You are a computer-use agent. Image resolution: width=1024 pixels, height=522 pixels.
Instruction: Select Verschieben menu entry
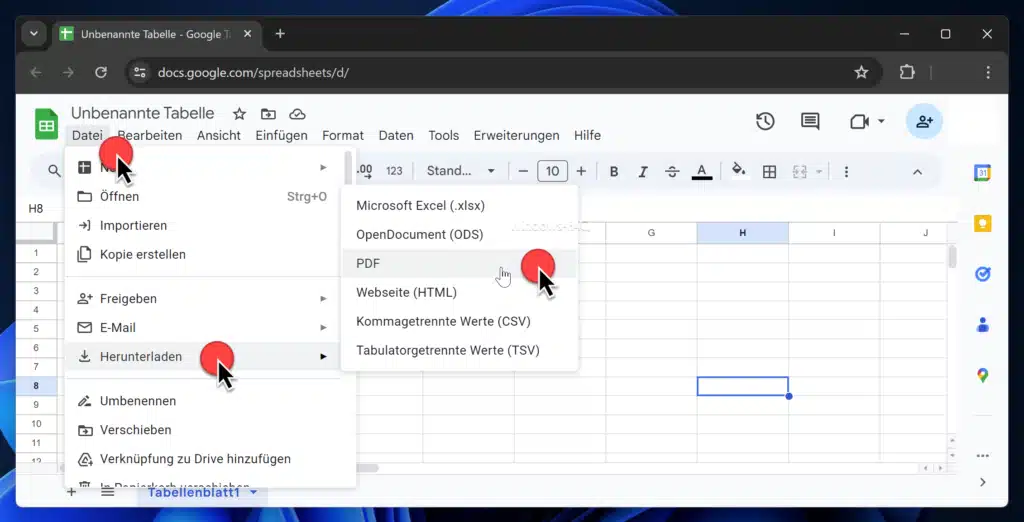coord(203,430)
